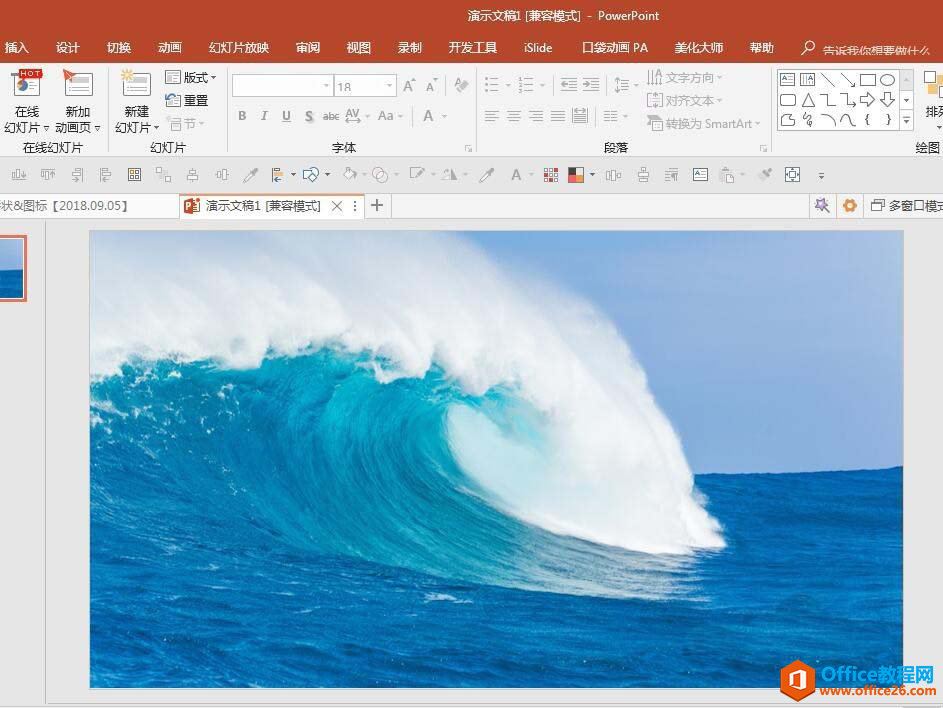Align text right in paragraph group

click(536, 115)
